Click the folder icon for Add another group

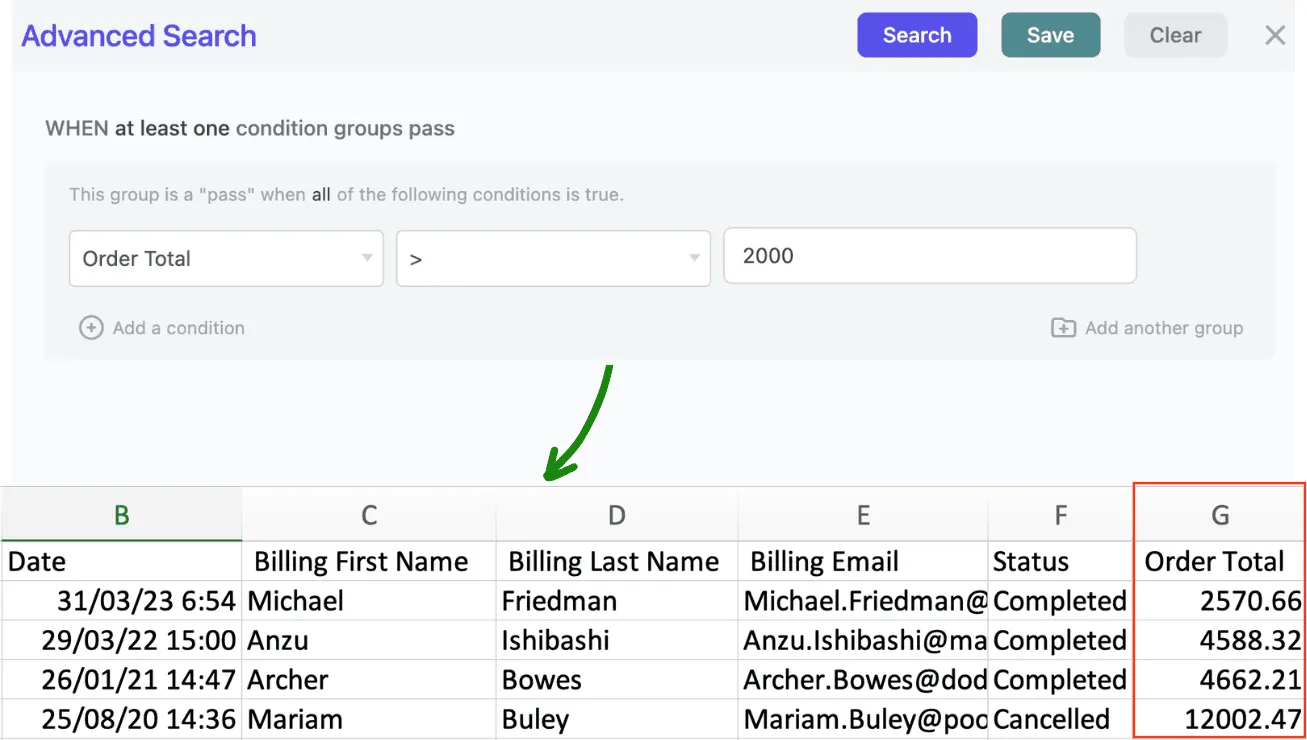pos(1063,328)
